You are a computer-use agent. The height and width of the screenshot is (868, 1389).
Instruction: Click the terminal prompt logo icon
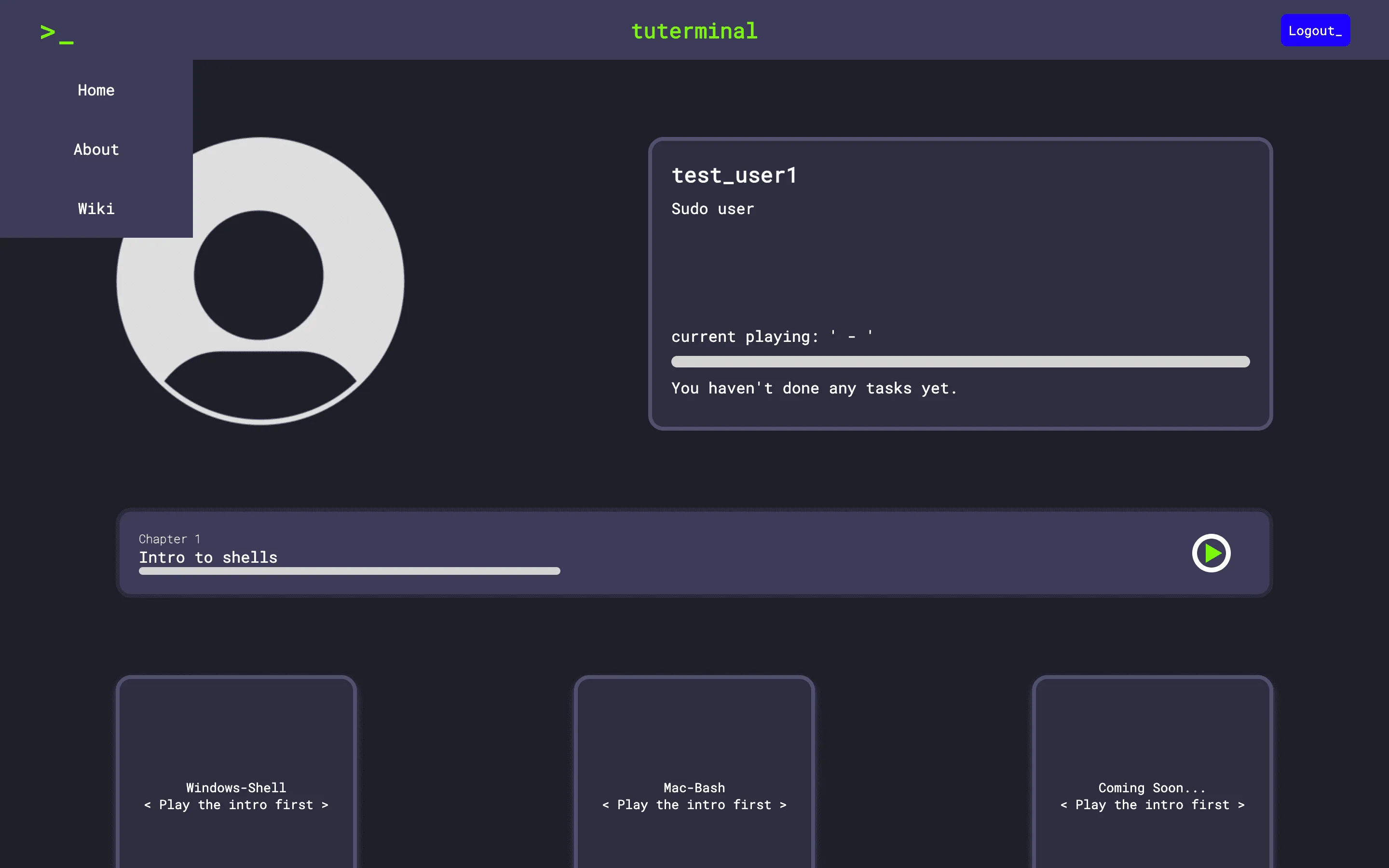click(57, 33)
